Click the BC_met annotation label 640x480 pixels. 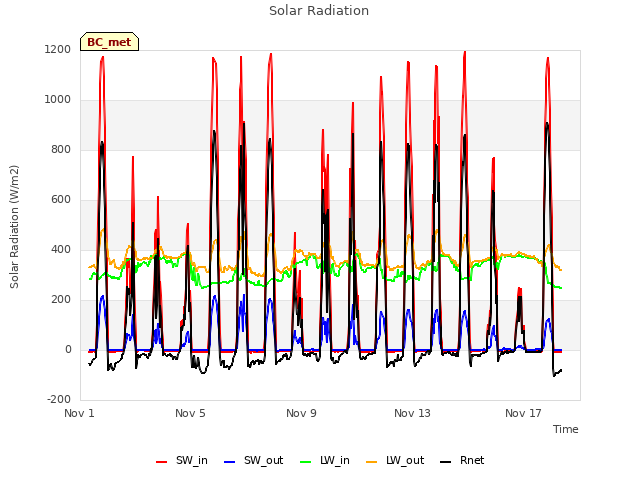(x=109, y=42)
